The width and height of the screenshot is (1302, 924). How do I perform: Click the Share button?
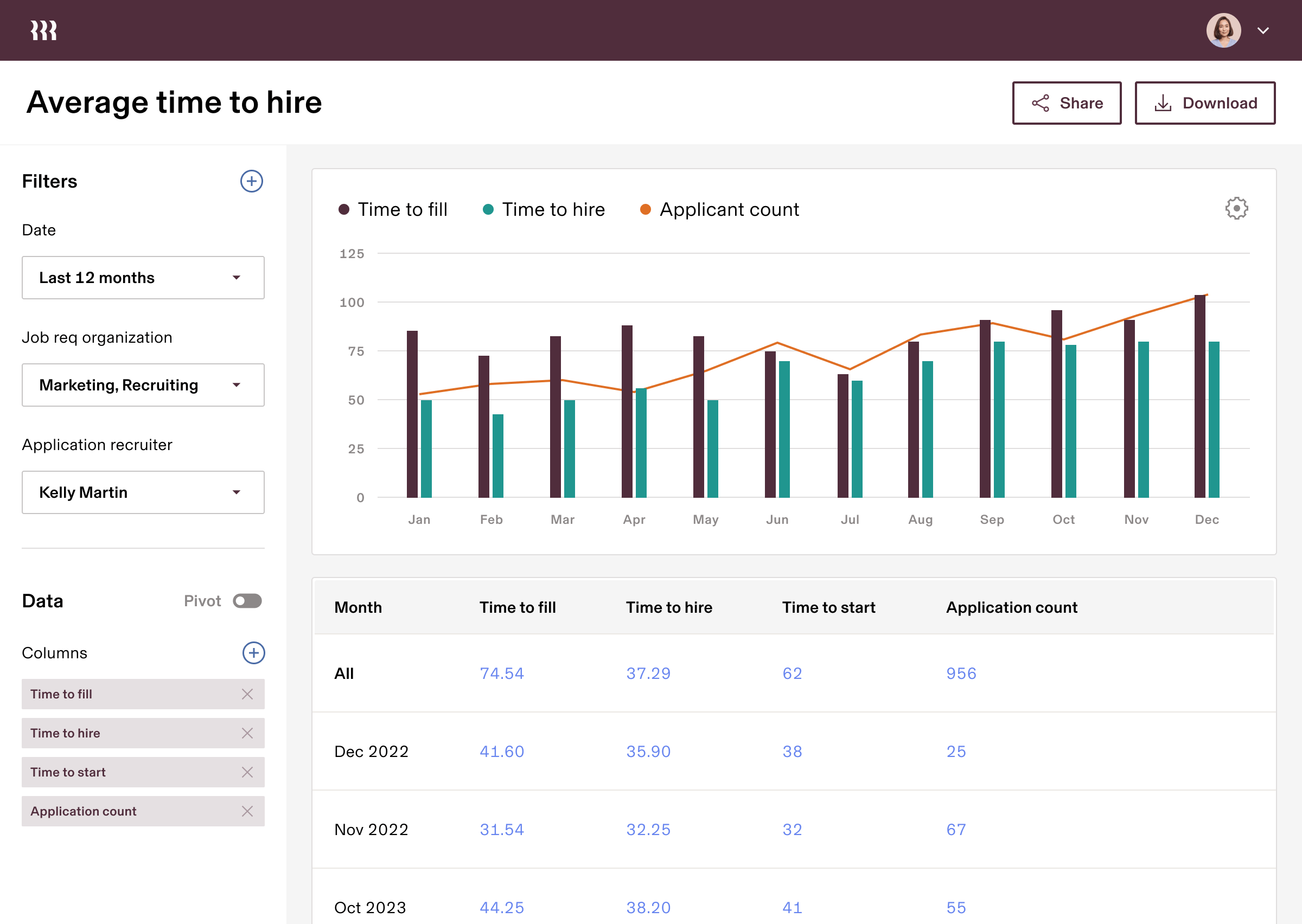coord(1067,103)
